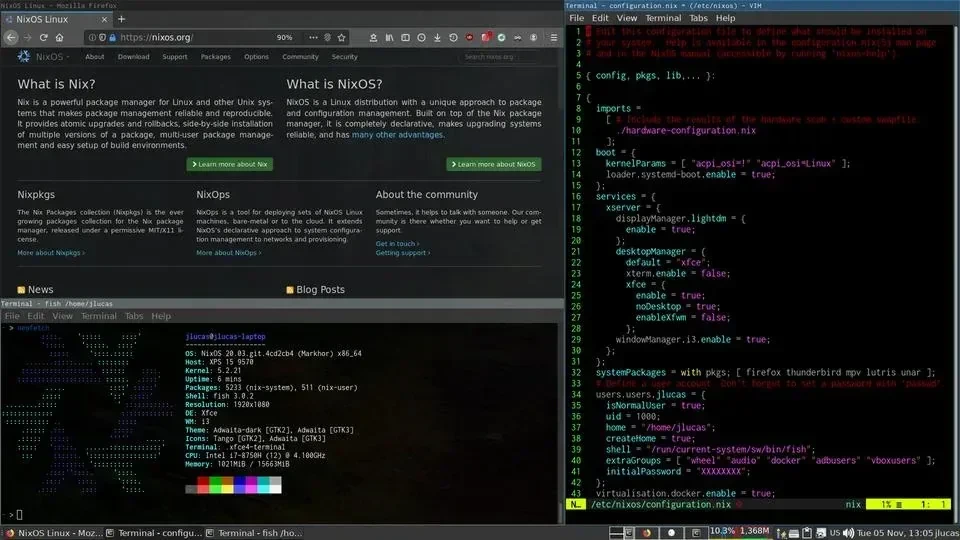960x540 pixels.
Task: Click US keyboard layout indicator
Action: 834,533
